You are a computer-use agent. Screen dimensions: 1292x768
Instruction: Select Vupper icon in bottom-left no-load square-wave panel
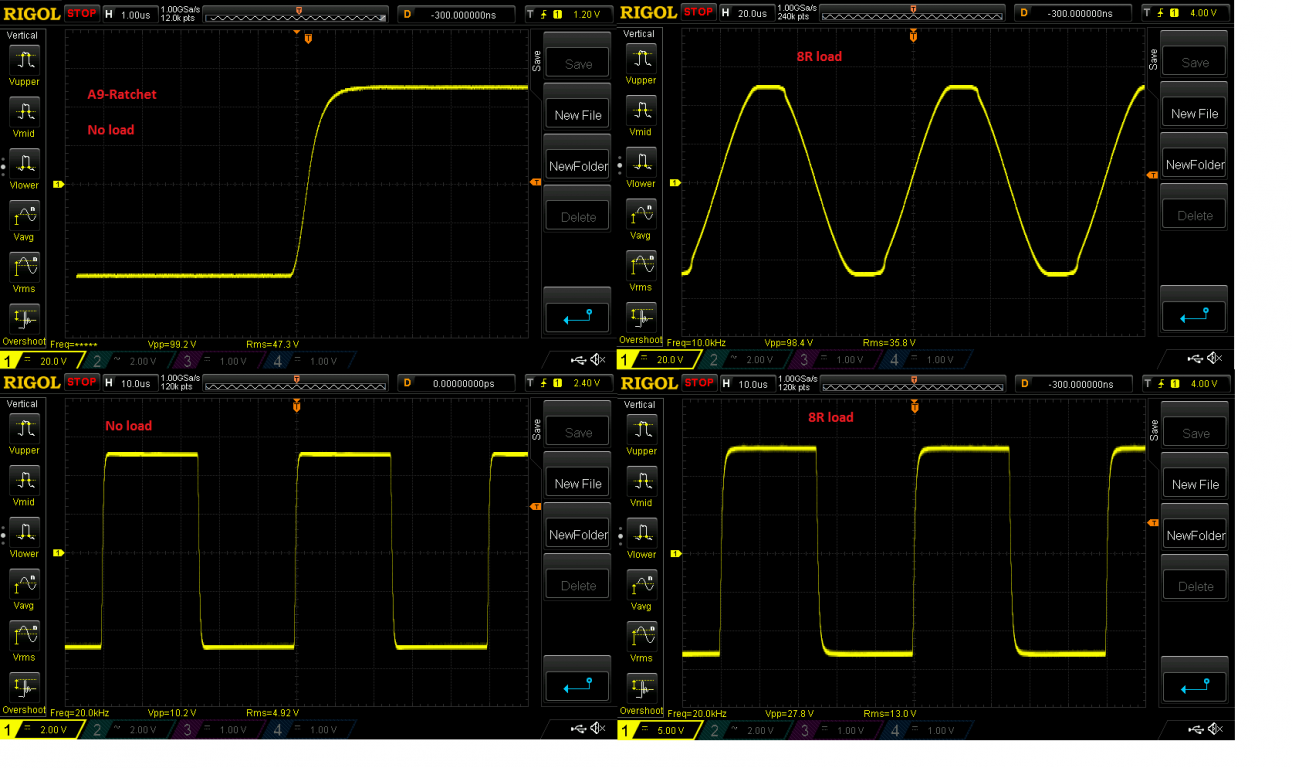[x=22, y=427]
